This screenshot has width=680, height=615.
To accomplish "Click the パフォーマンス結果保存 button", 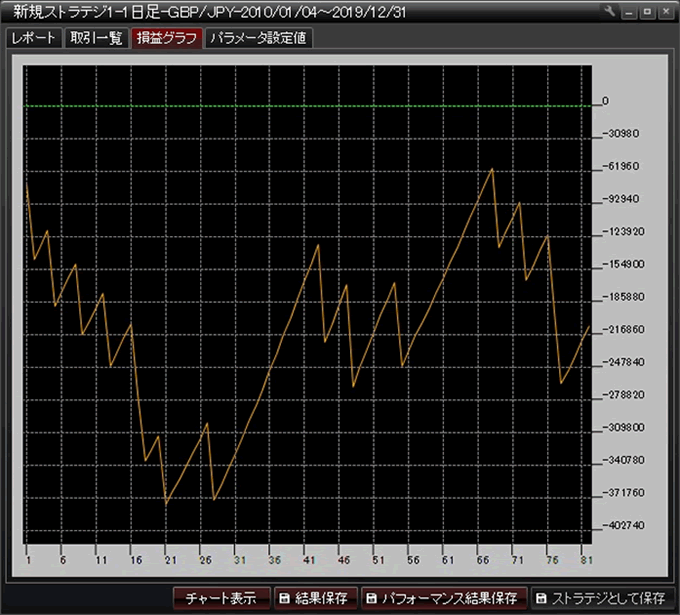I will coord(444,599).
